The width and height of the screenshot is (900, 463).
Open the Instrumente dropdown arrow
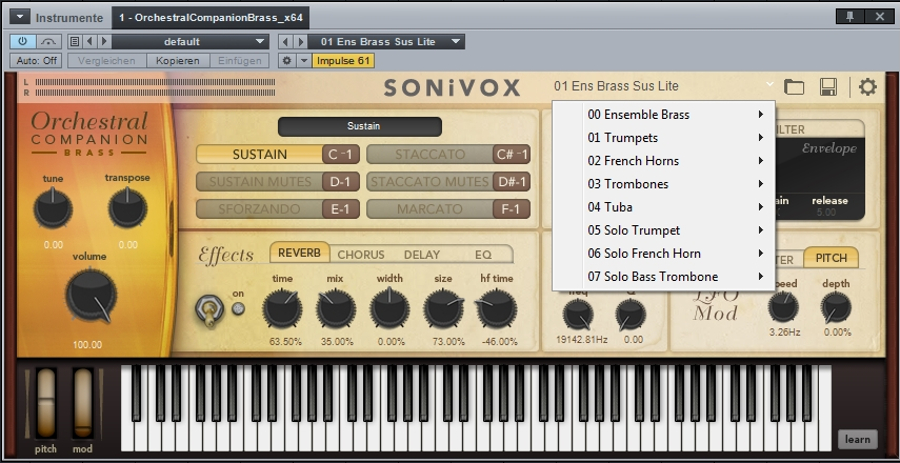coord(20,17)
